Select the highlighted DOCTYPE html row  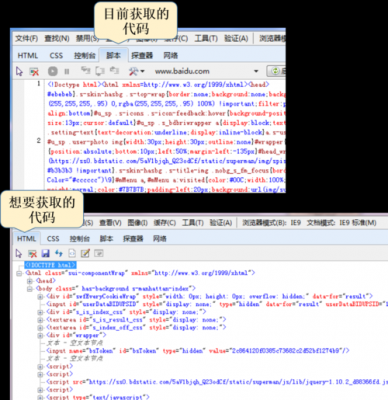point(50,265)
